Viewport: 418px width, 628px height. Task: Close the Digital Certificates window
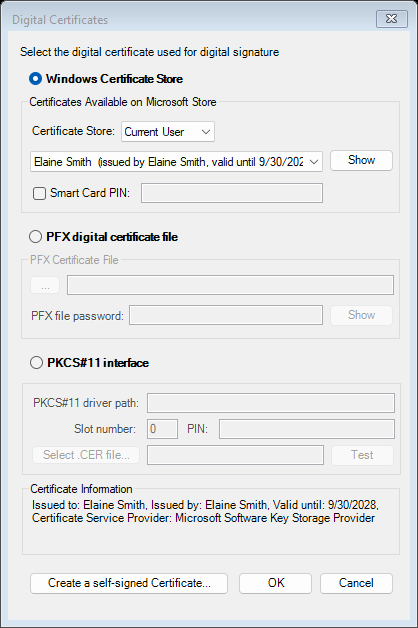pyautogui.click(x=392, y=19)
